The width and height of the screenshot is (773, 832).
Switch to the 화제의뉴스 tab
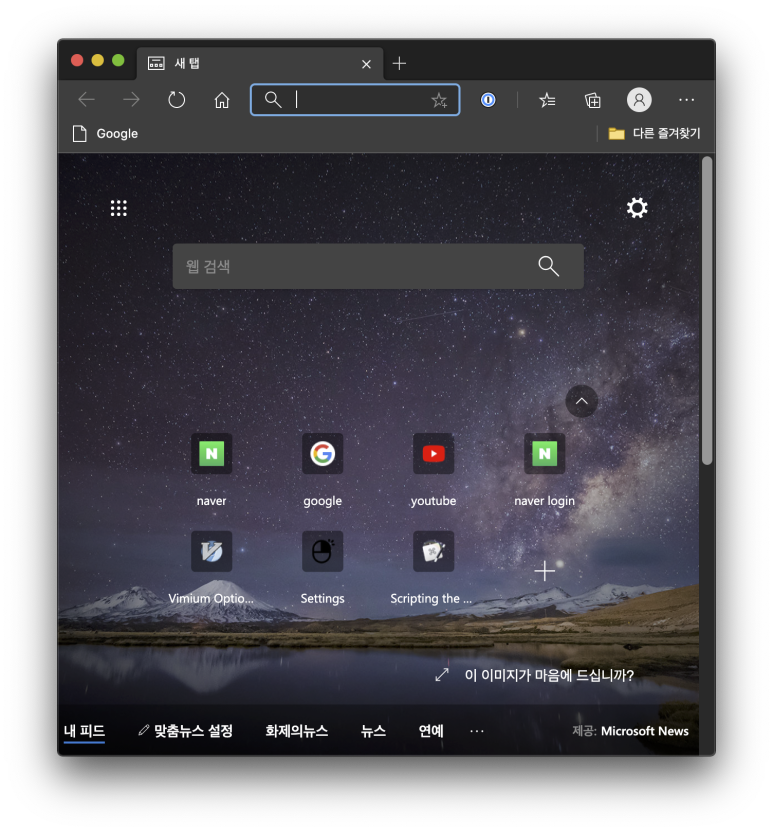click(296, 731)
